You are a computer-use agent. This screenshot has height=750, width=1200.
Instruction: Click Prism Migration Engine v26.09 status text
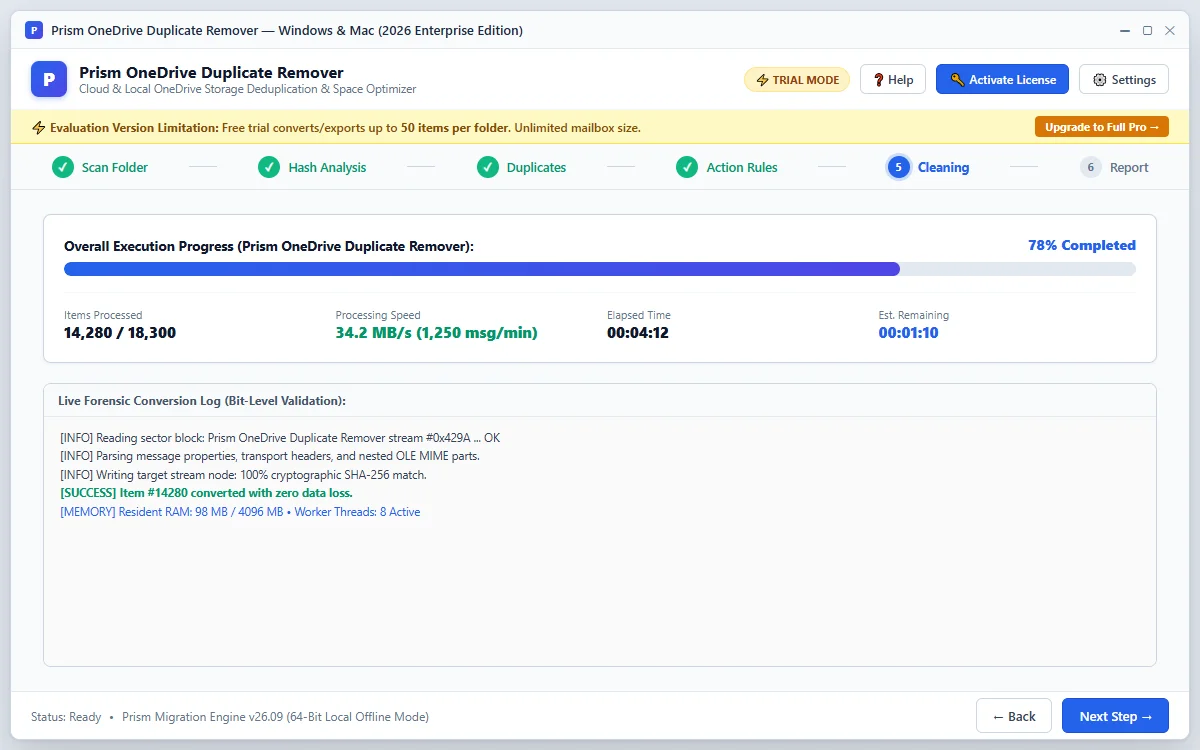[x=275, y=717]
